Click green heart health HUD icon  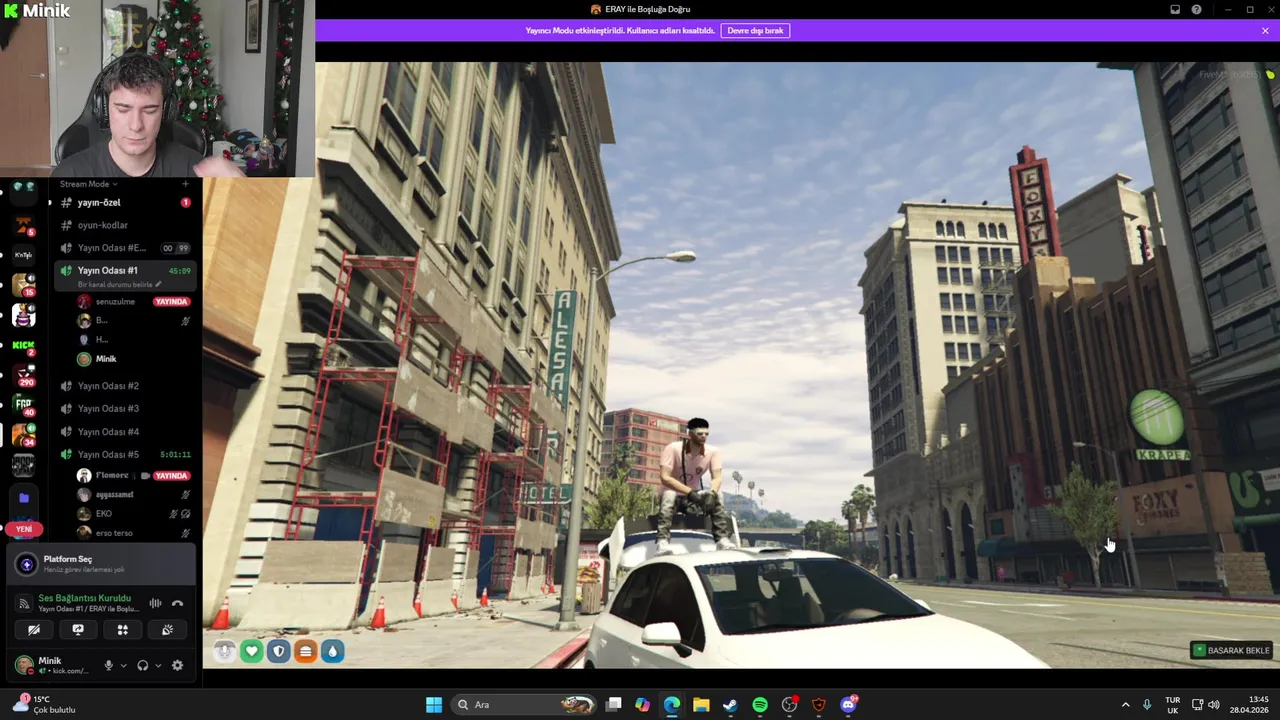pos(252,651)
